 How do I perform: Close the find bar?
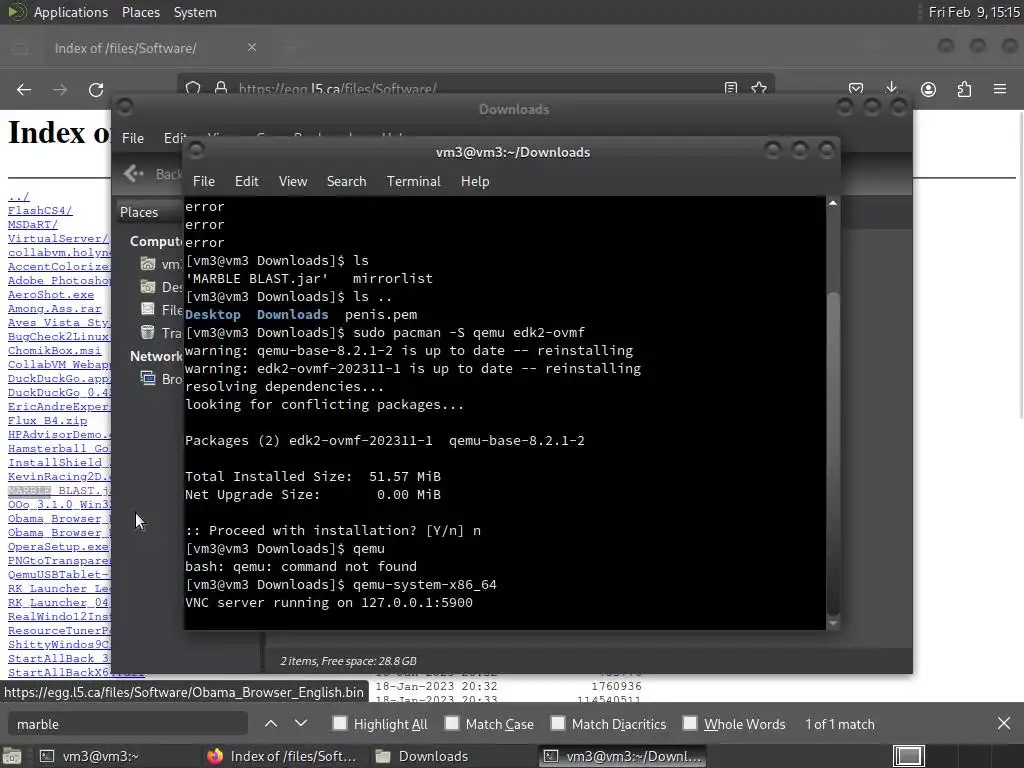point(1004,724)
